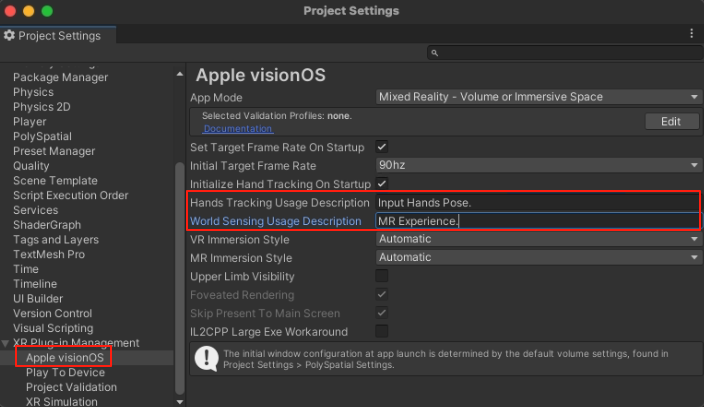This screenshot has width=704, height=407.
Task: Click the sidebar scroll up arrow
Action: (x=180, y=74)
